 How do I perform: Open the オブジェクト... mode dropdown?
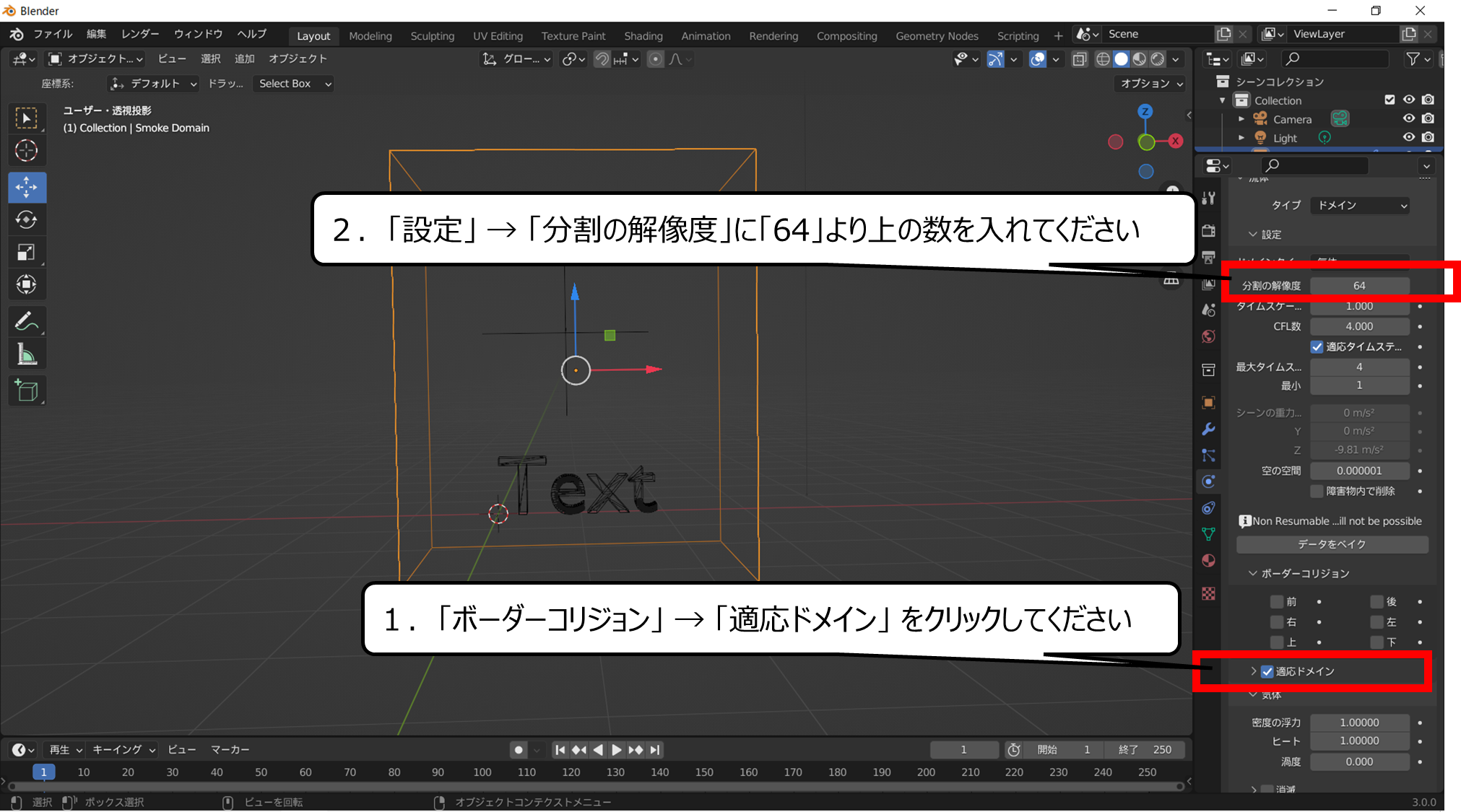[x=95, y=59]
